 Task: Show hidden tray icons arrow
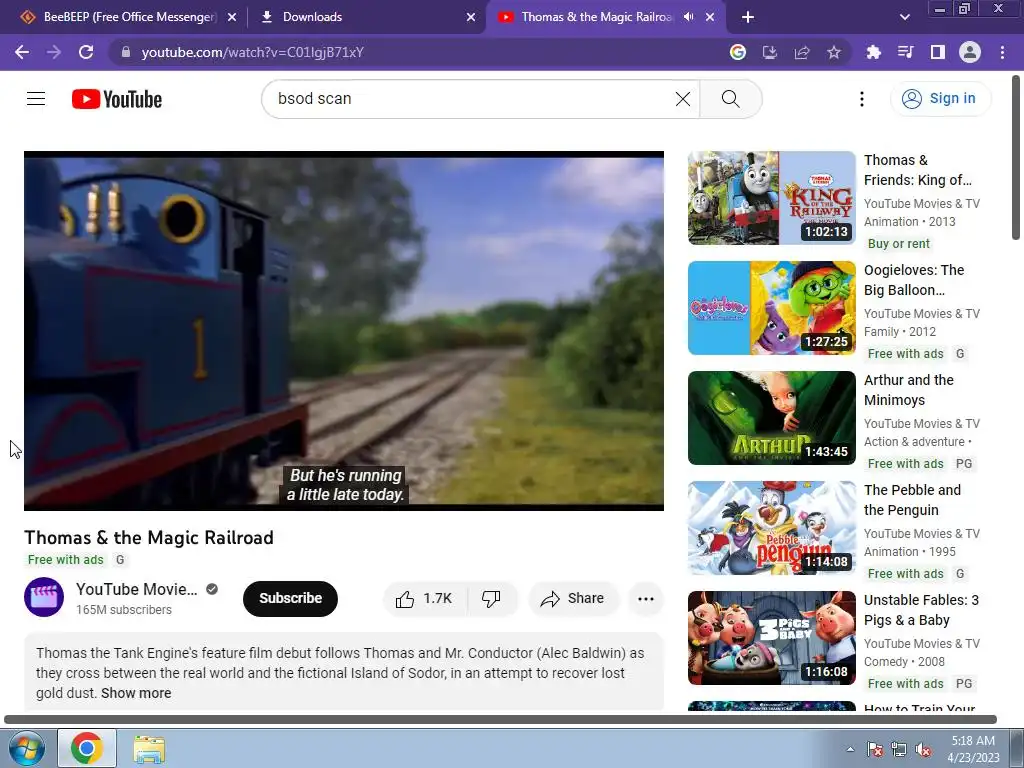tap(850, 749)
